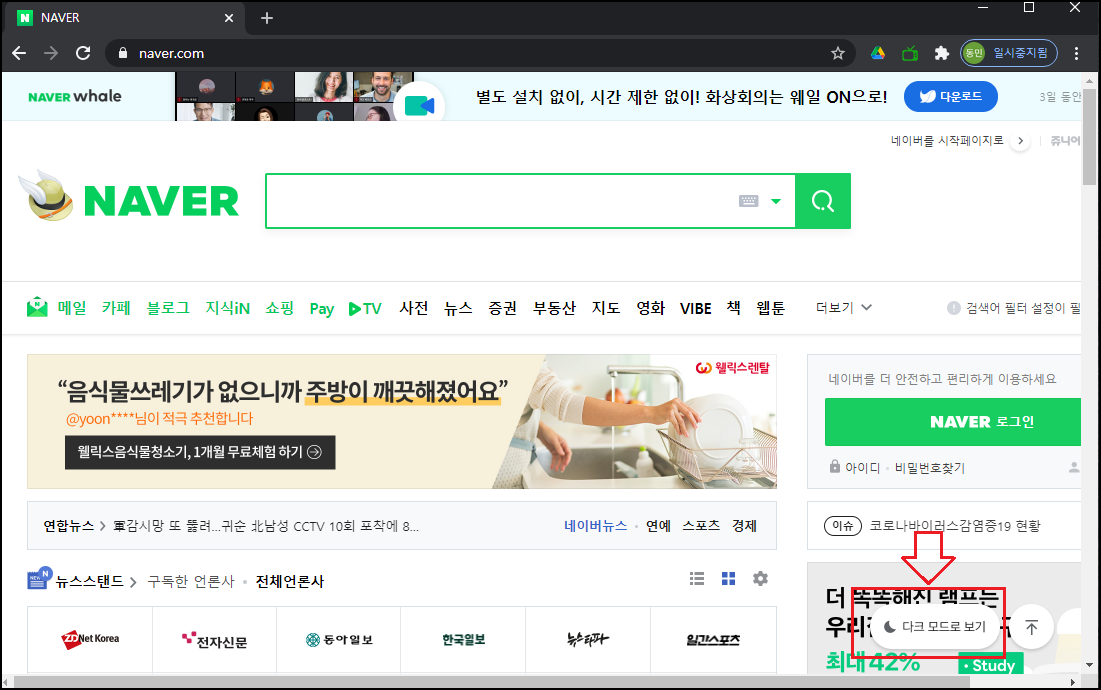The image size is (1101, 690).
Task: Open the 연합뉴스 headline link
Action: tap(265, 526)
